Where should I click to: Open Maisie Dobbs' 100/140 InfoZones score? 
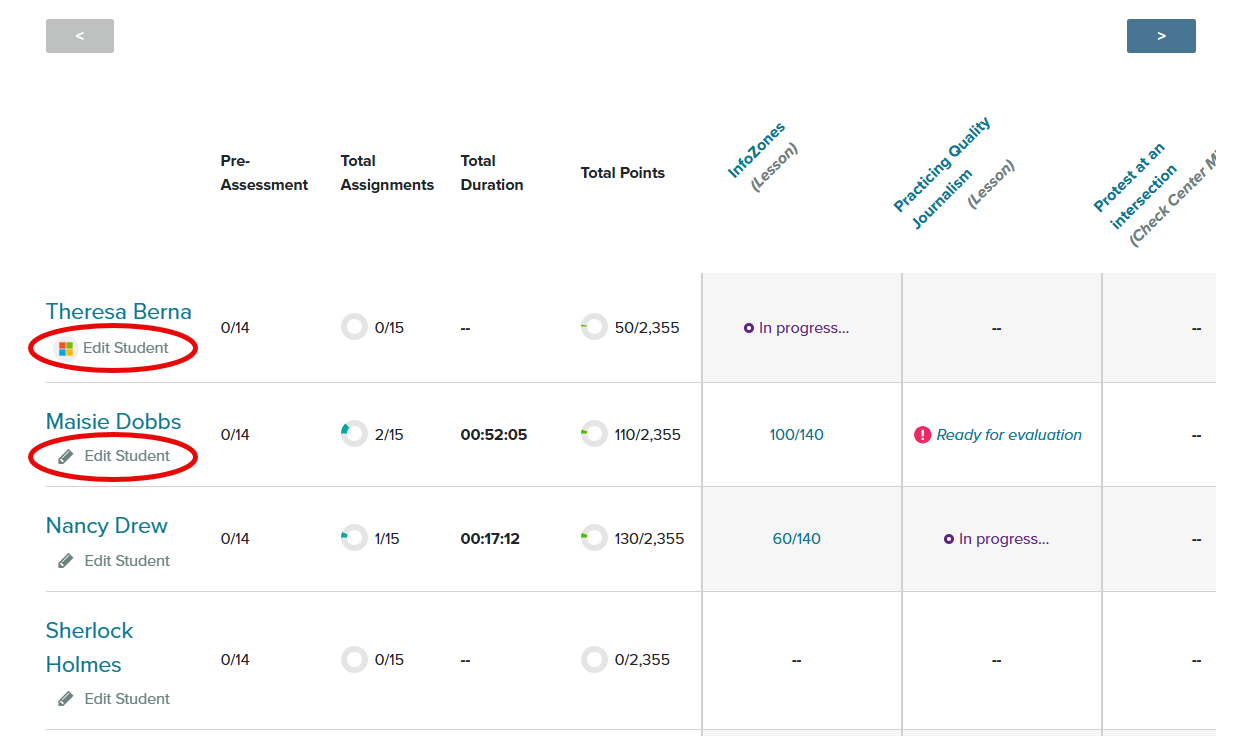[796, 435]
